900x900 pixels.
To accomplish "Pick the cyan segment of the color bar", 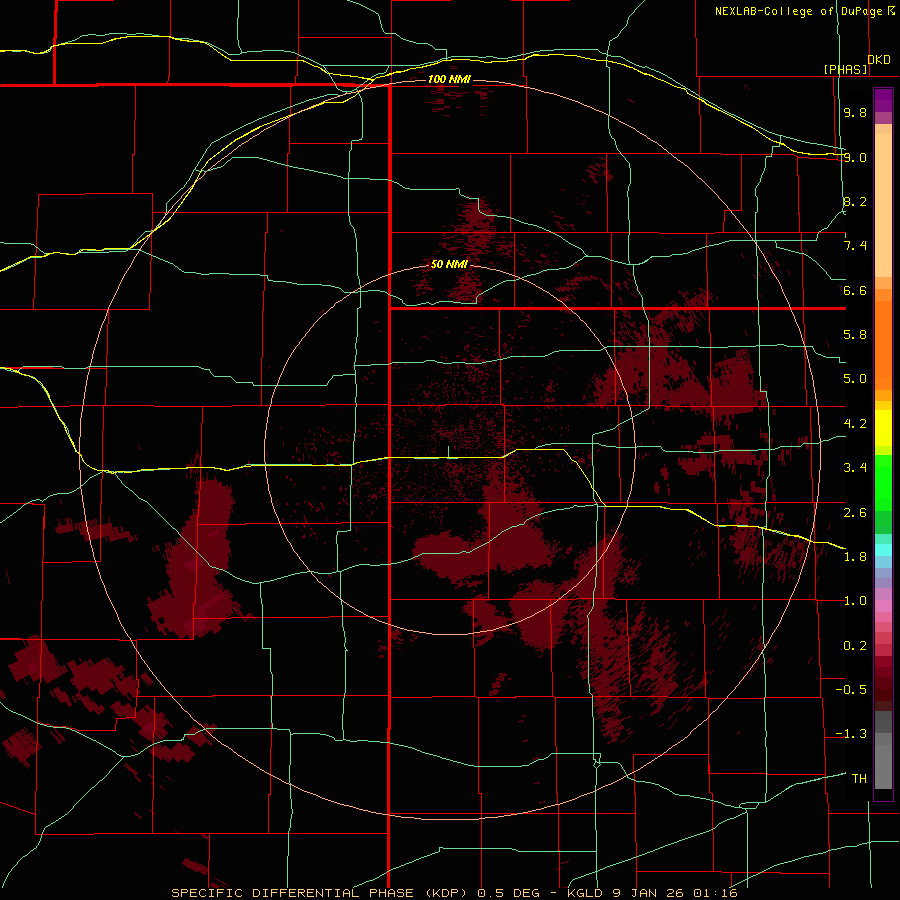I will [883, 550].
